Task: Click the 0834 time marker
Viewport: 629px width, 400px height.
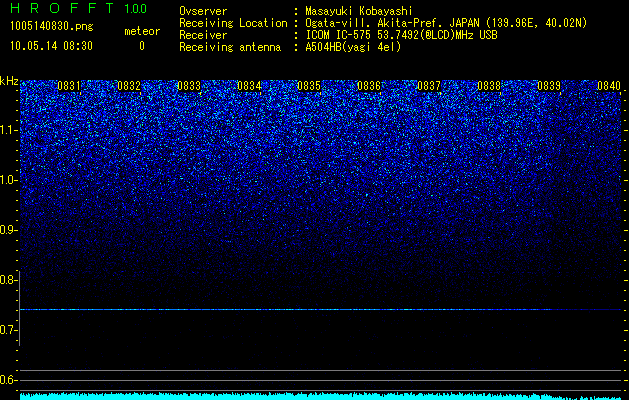Action: (249, 86)
